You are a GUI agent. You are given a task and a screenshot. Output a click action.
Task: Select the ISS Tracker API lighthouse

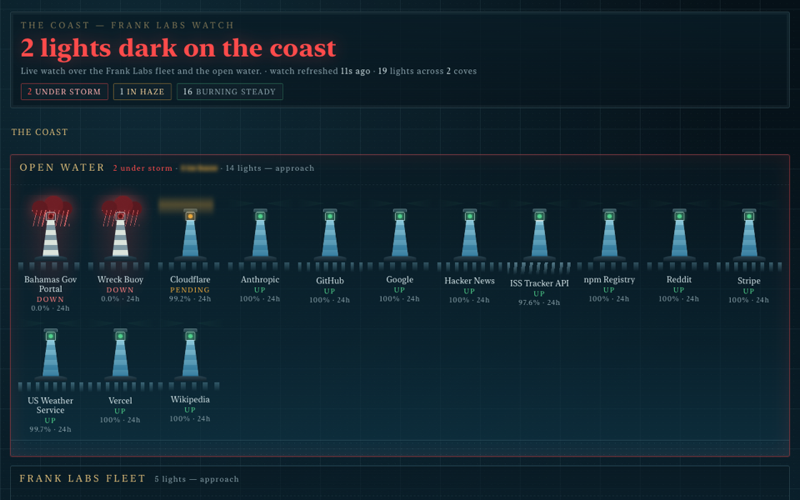[x=539, y=235]
